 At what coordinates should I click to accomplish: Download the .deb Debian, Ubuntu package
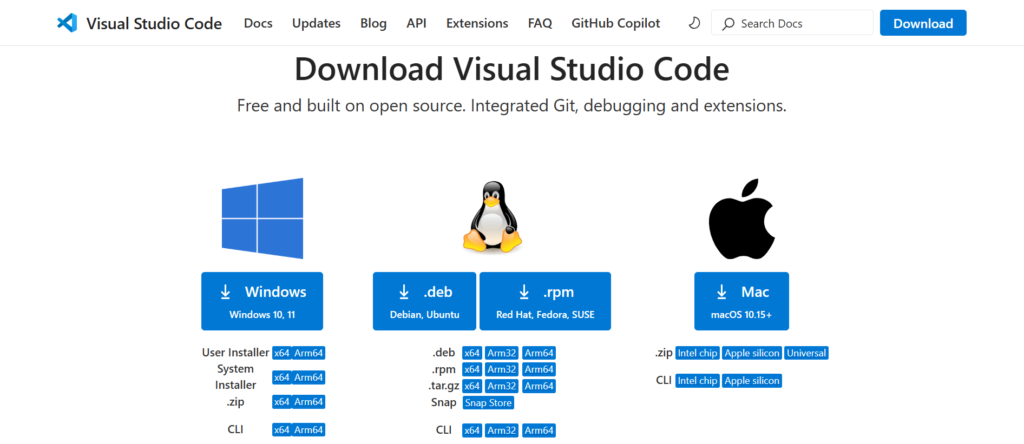pyautogui.click(x=424, y=301)
